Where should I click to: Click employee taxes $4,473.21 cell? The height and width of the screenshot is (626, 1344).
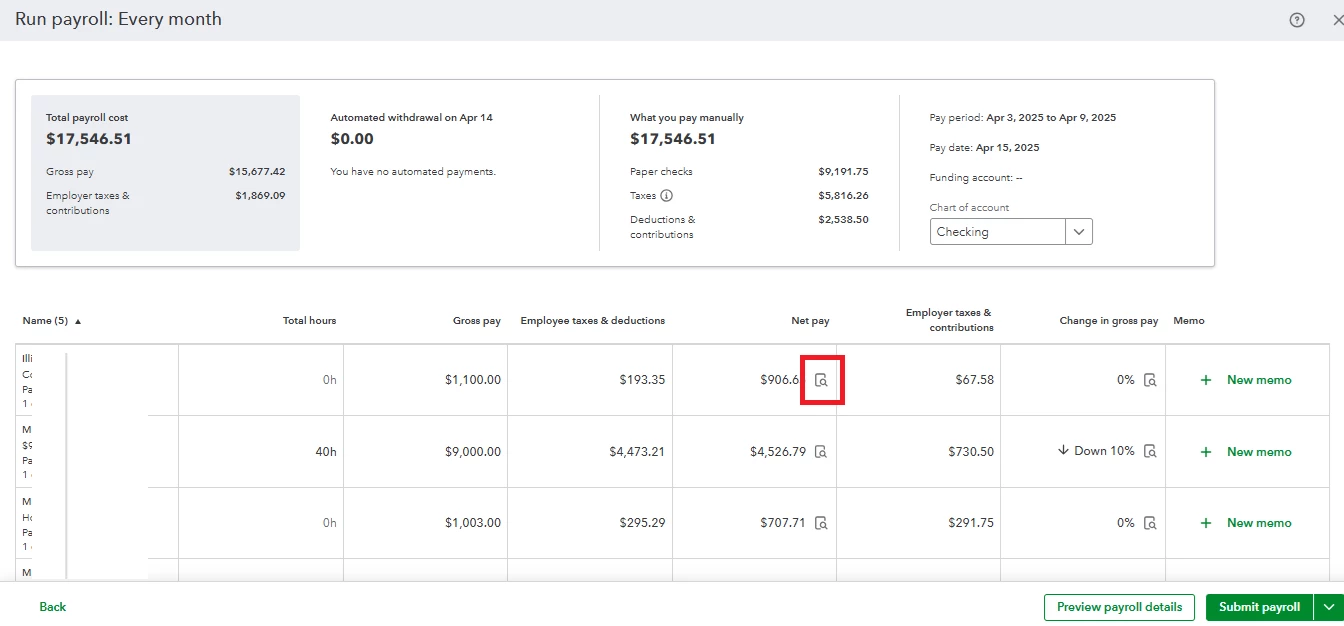637,452
